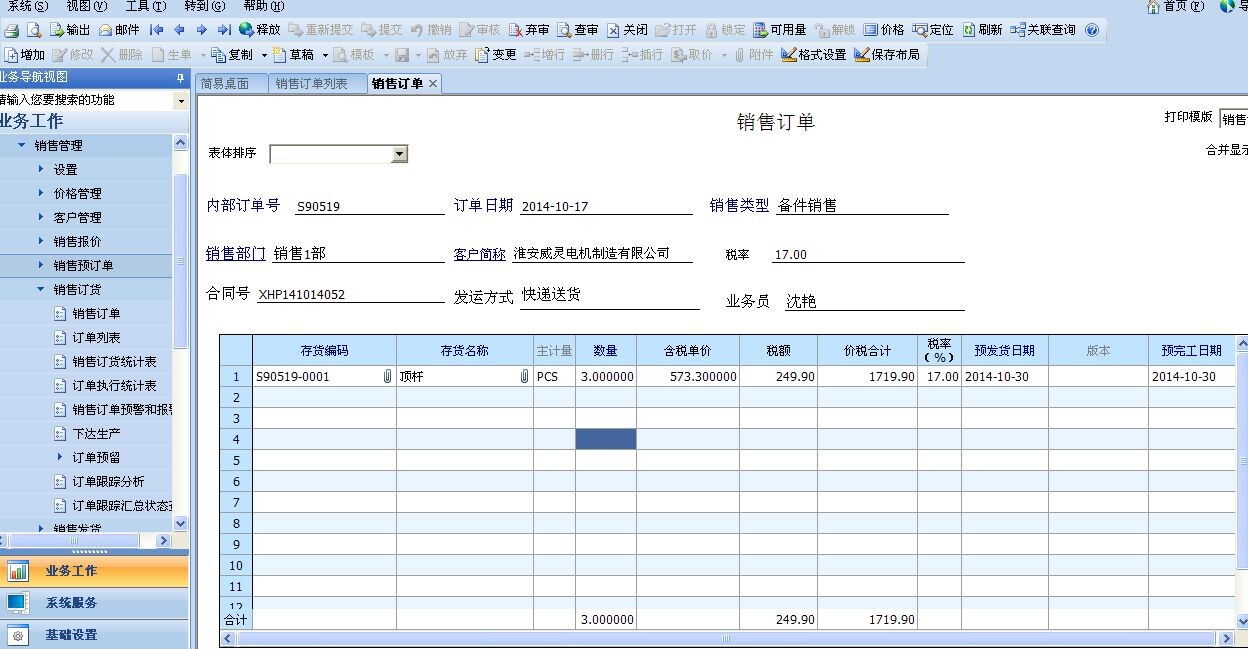Screen dimensions: 1248x649
Task: Switch to the 简易桌面 tab
Action: [228, 85]
